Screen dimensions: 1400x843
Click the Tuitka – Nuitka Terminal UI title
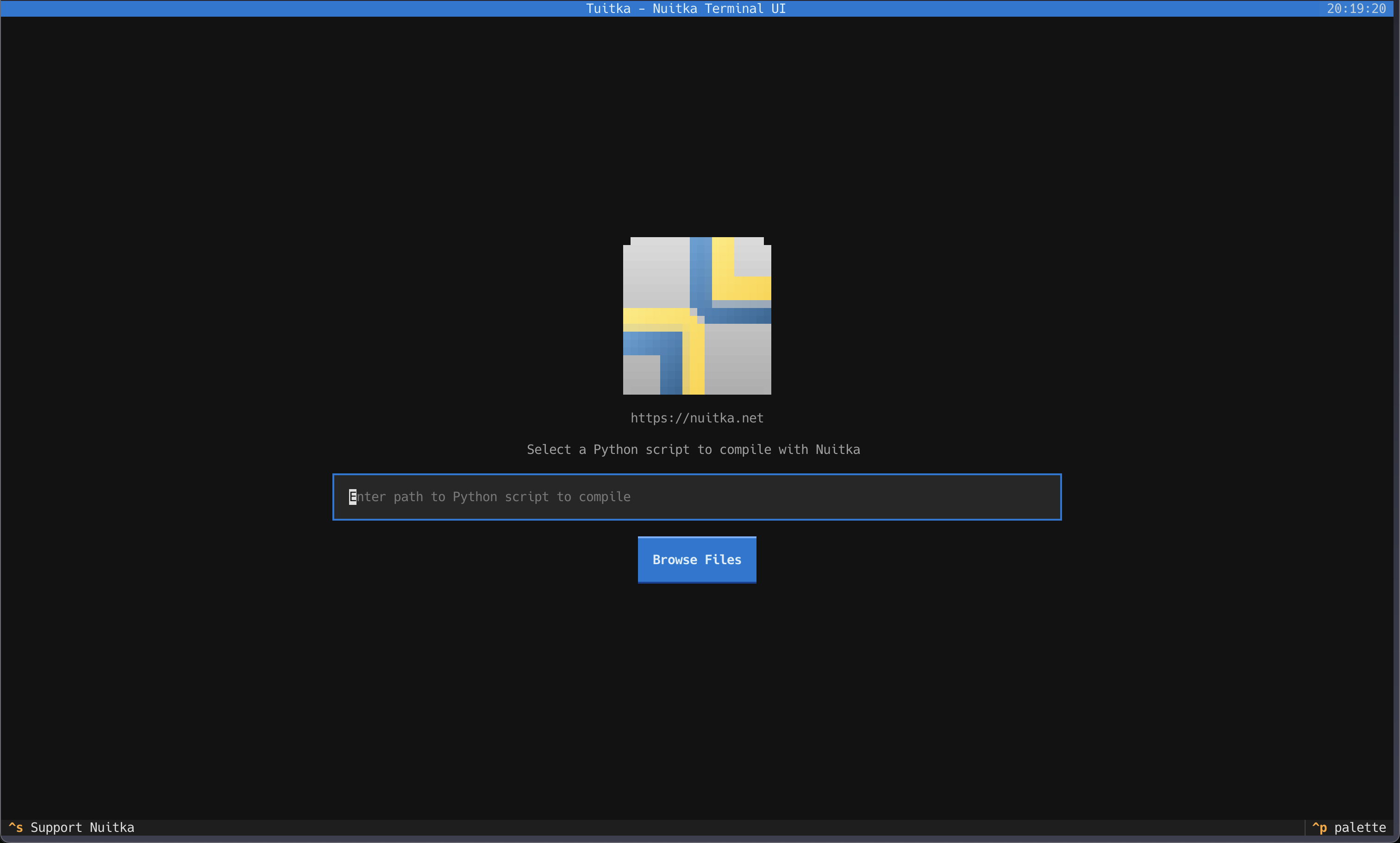click(x=686, y=8)
